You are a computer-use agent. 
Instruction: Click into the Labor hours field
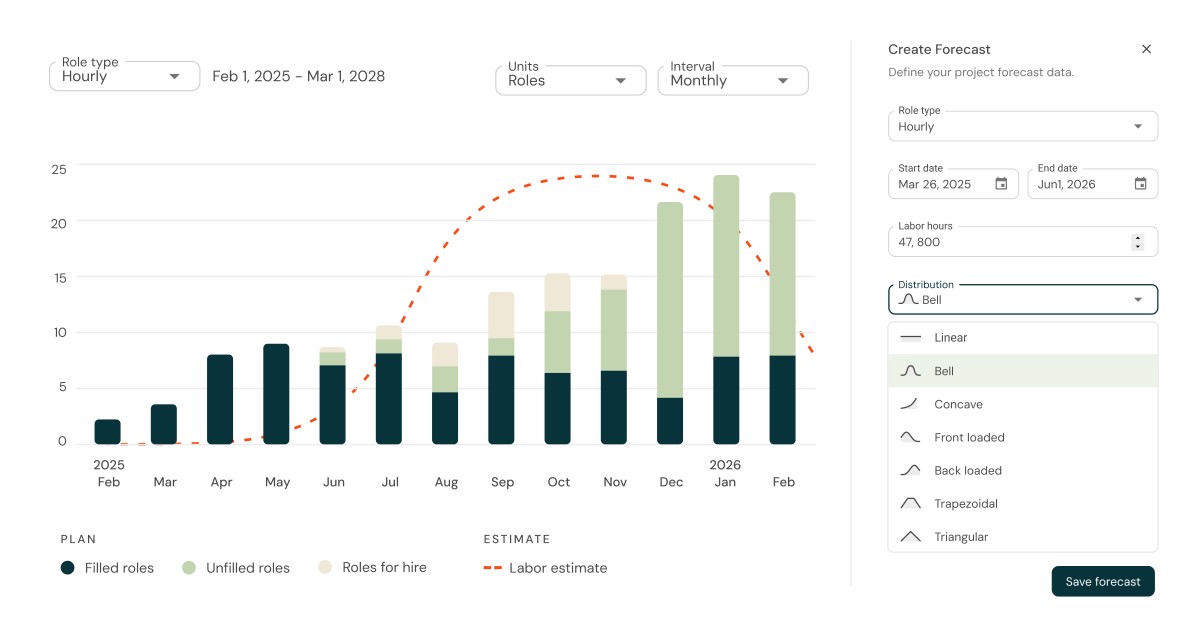(1023, 241)
